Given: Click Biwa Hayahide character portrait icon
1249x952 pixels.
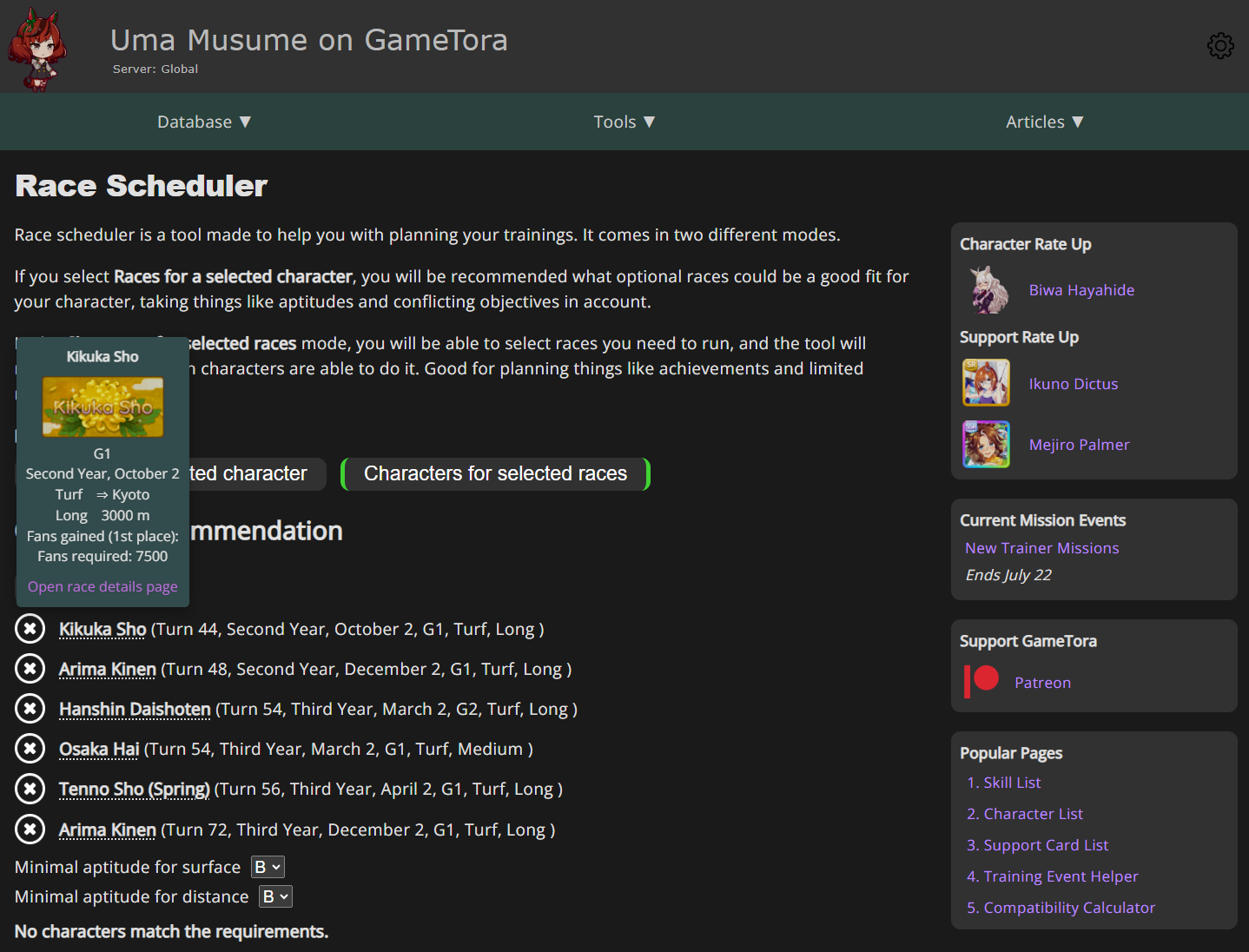Looking at the screenshot, I should 987,289.
